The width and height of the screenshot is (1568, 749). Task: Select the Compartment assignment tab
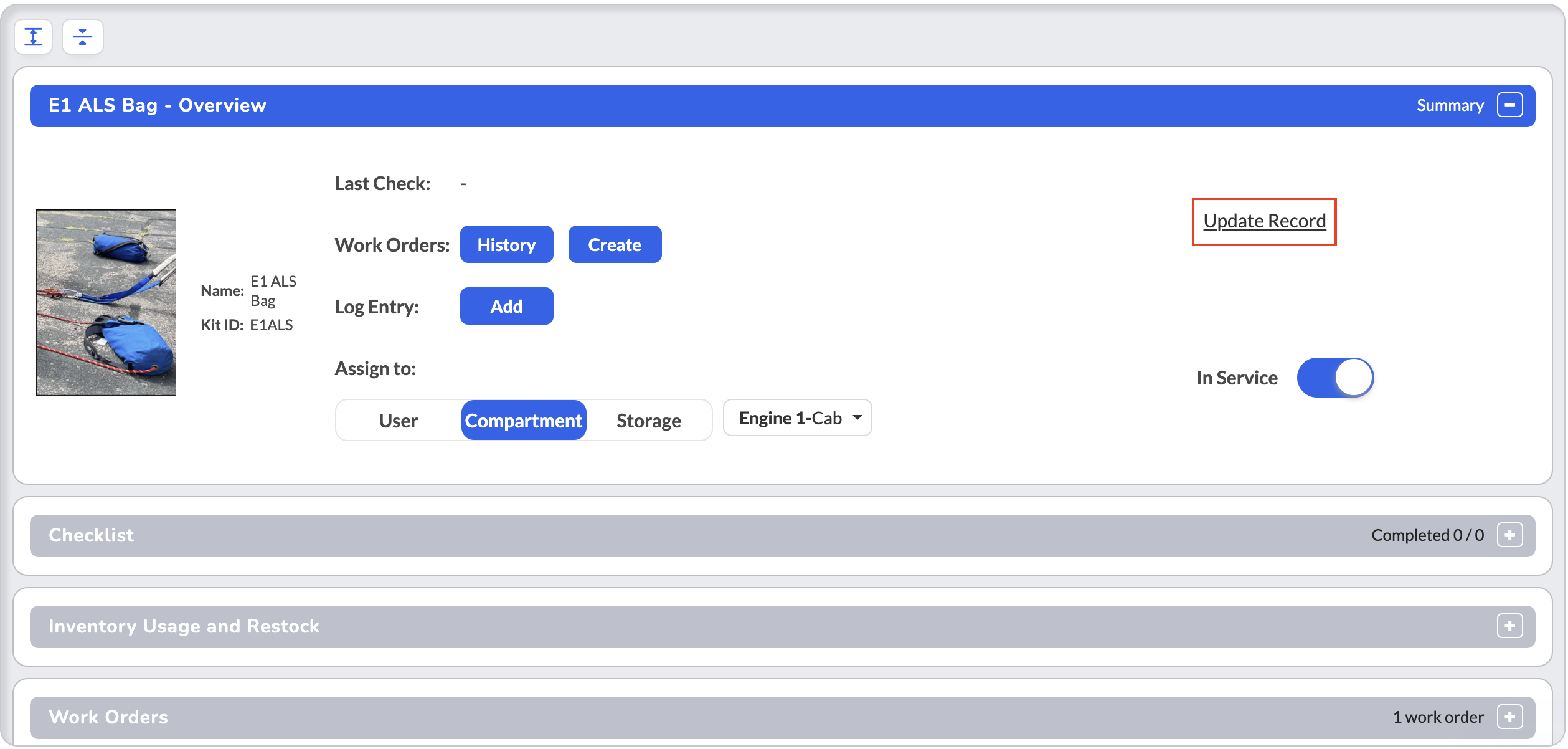524,421
